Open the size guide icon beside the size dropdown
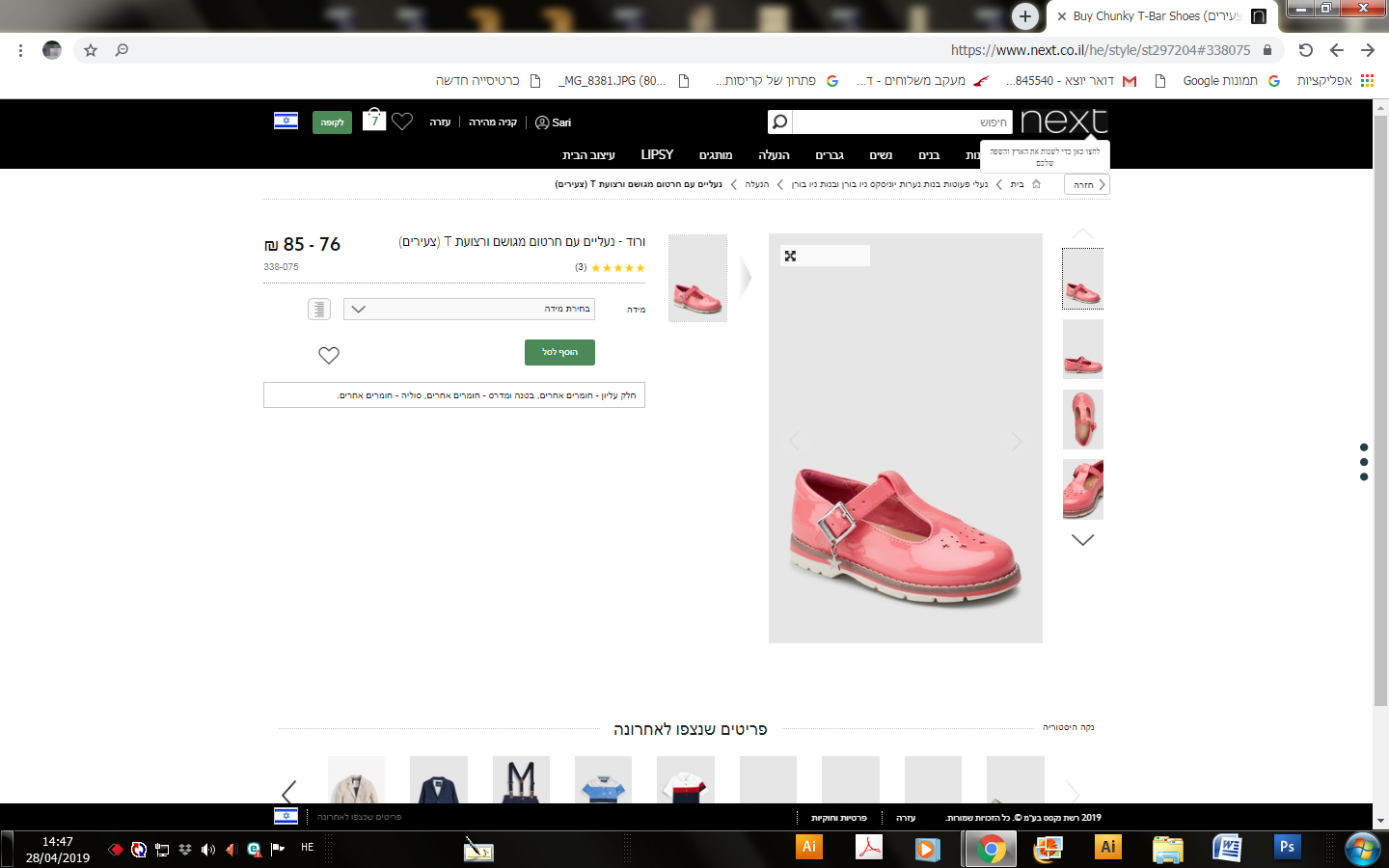Viewport: 1389px width, 868px height. pos(319,309)
